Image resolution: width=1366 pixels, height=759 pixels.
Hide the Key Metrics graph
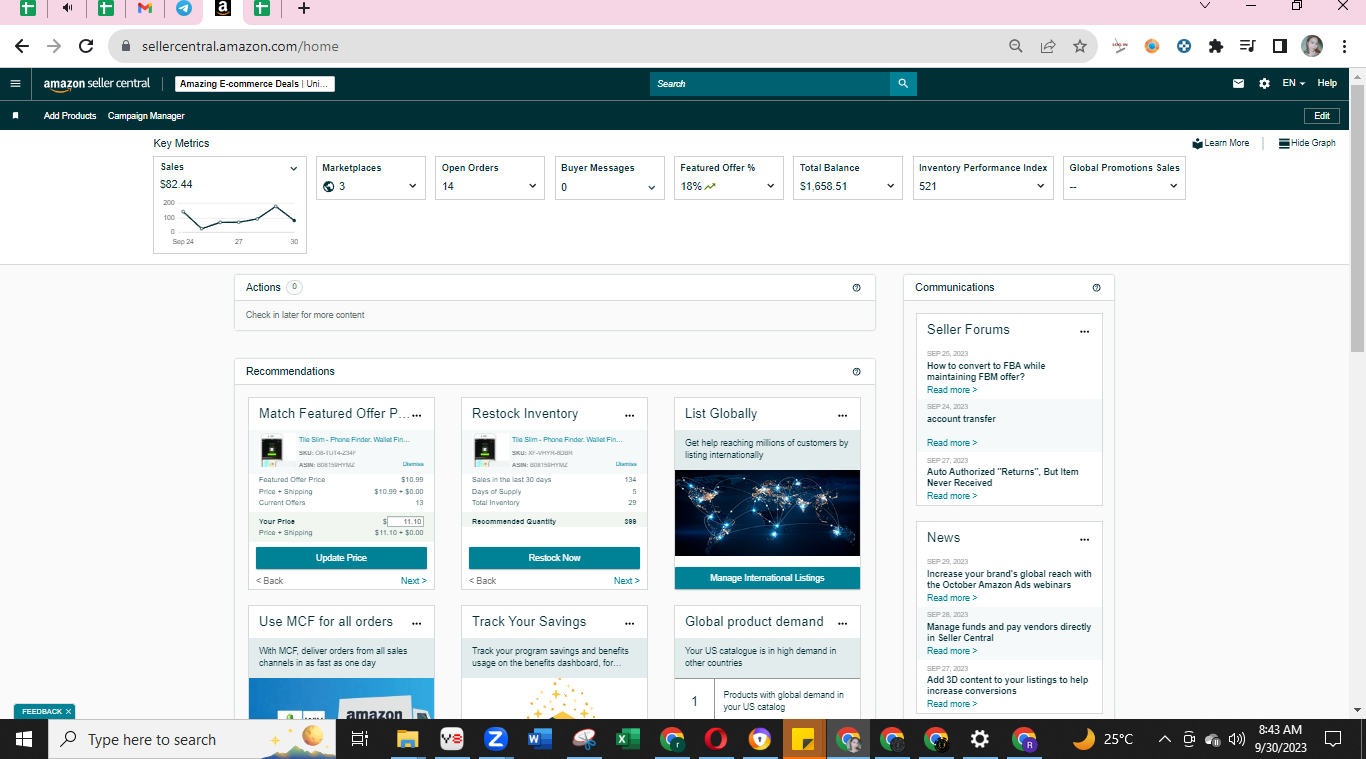[x=1307, y=143]
